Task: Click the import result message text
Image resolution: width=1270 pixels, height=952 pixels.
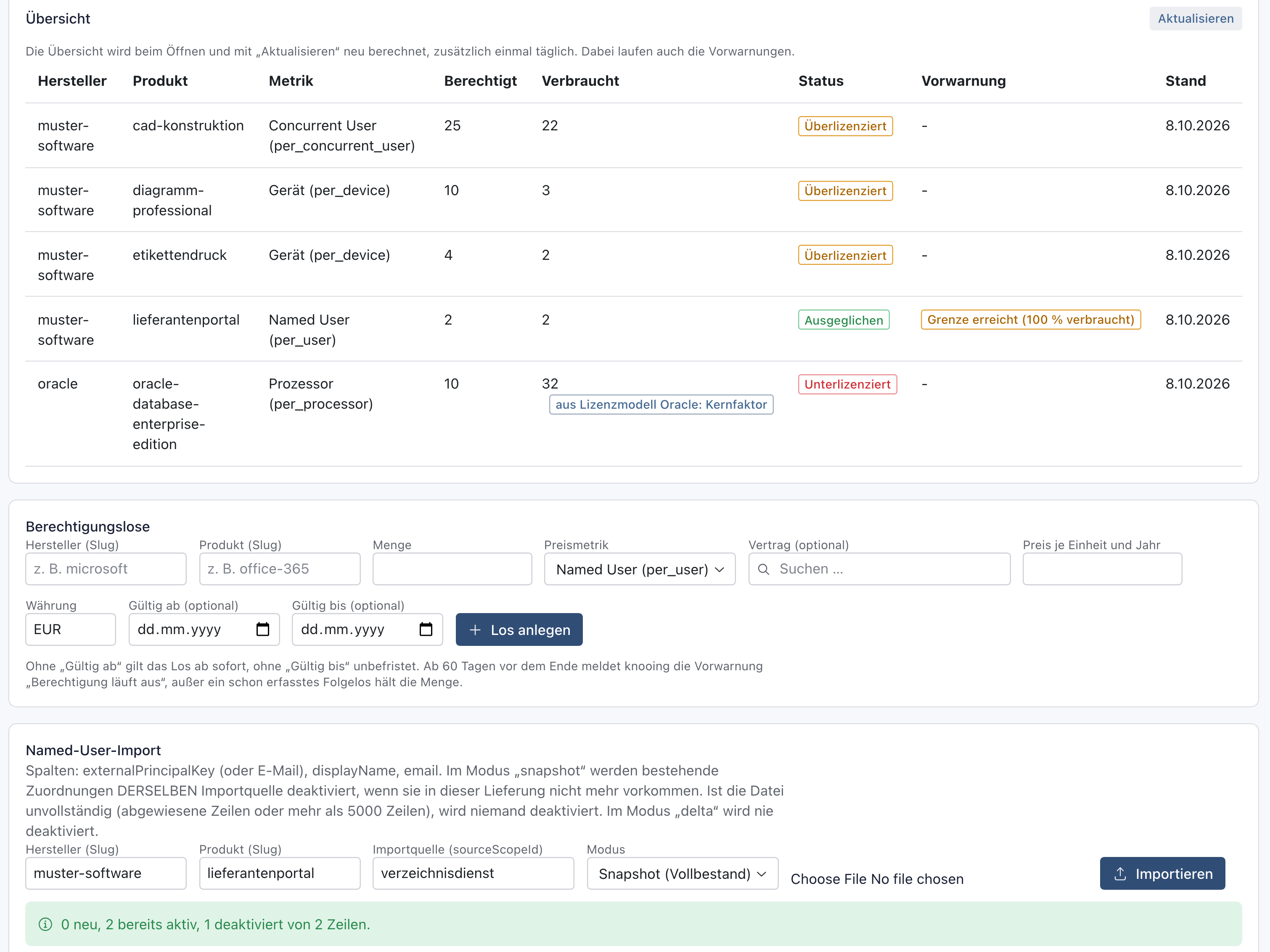Action: click(215, 924)
